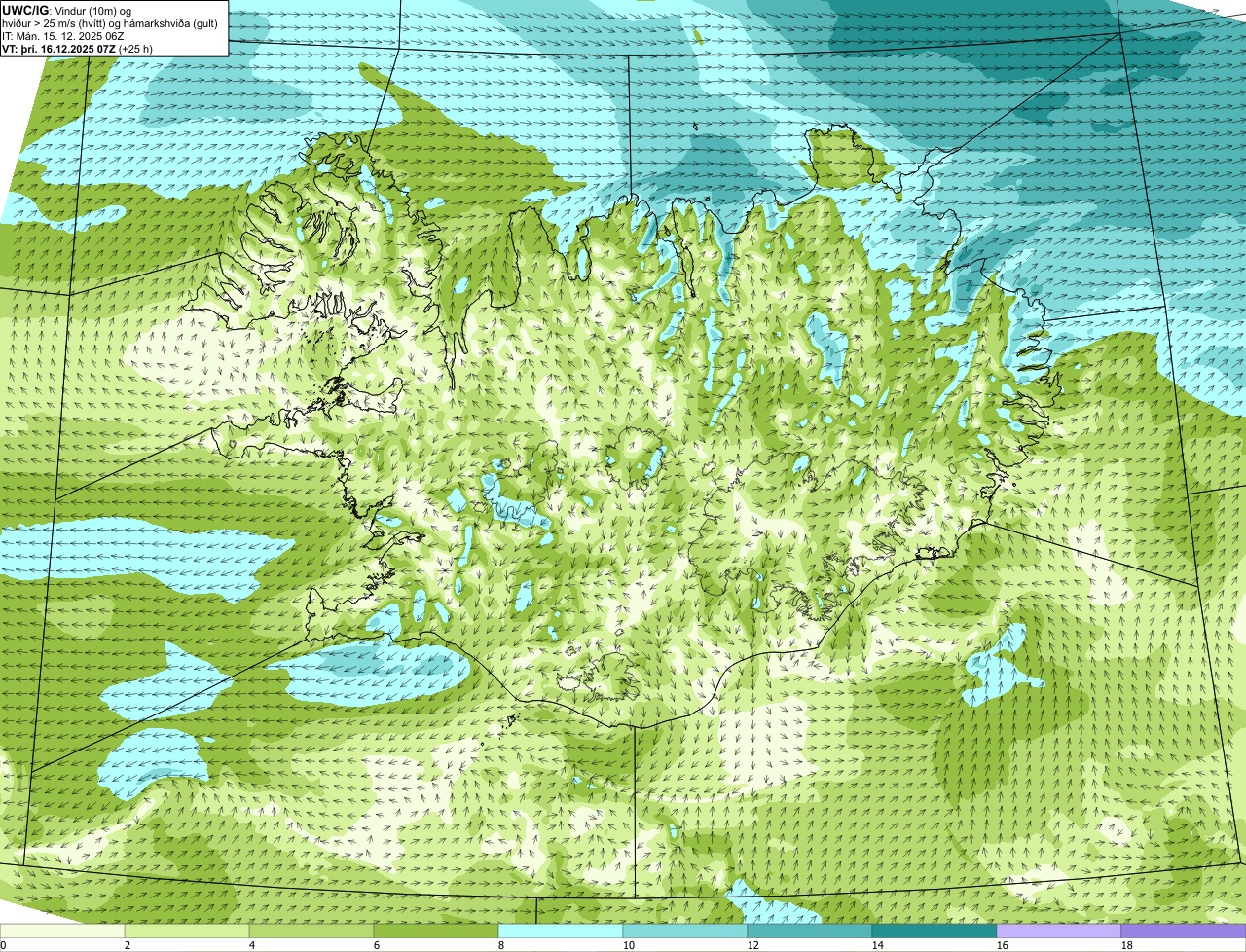Select the 6–8 m/s olive green legend swatch
Viewport: 1246px width, 952px height.
coord(436,932)
